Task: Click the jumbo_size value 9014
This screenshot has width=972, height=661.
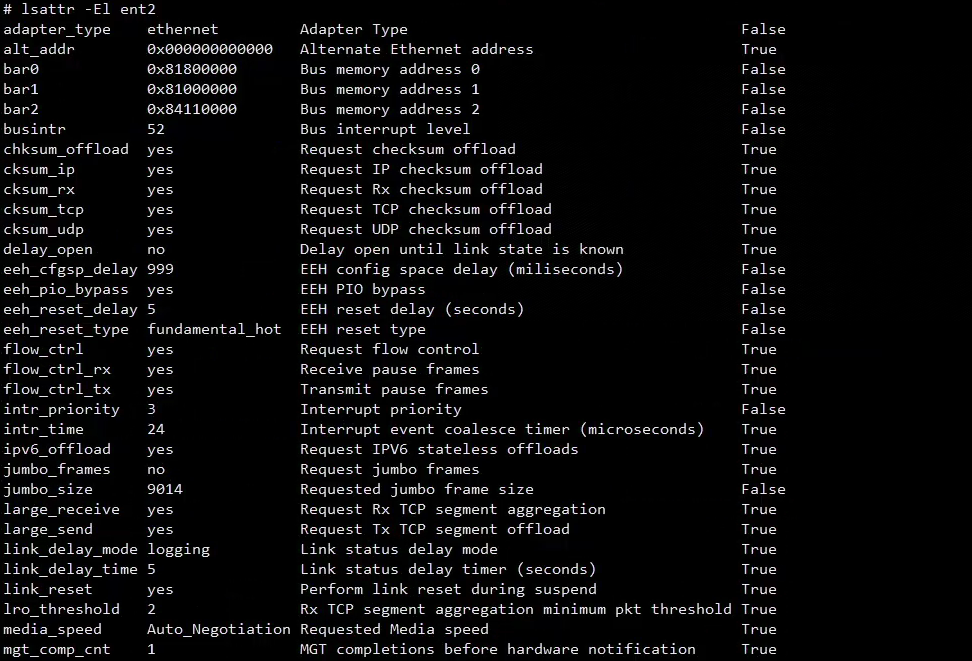Action: [x=165, y=489]
